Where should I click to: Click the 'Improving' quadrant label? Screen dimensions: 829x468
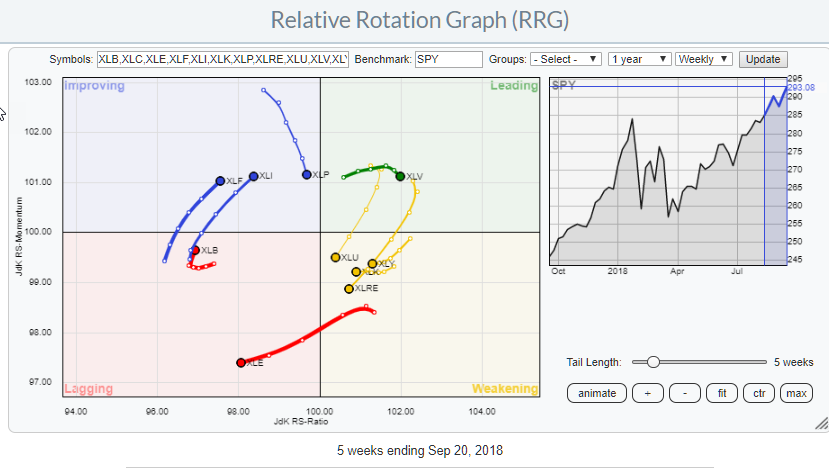pos(95,85)
